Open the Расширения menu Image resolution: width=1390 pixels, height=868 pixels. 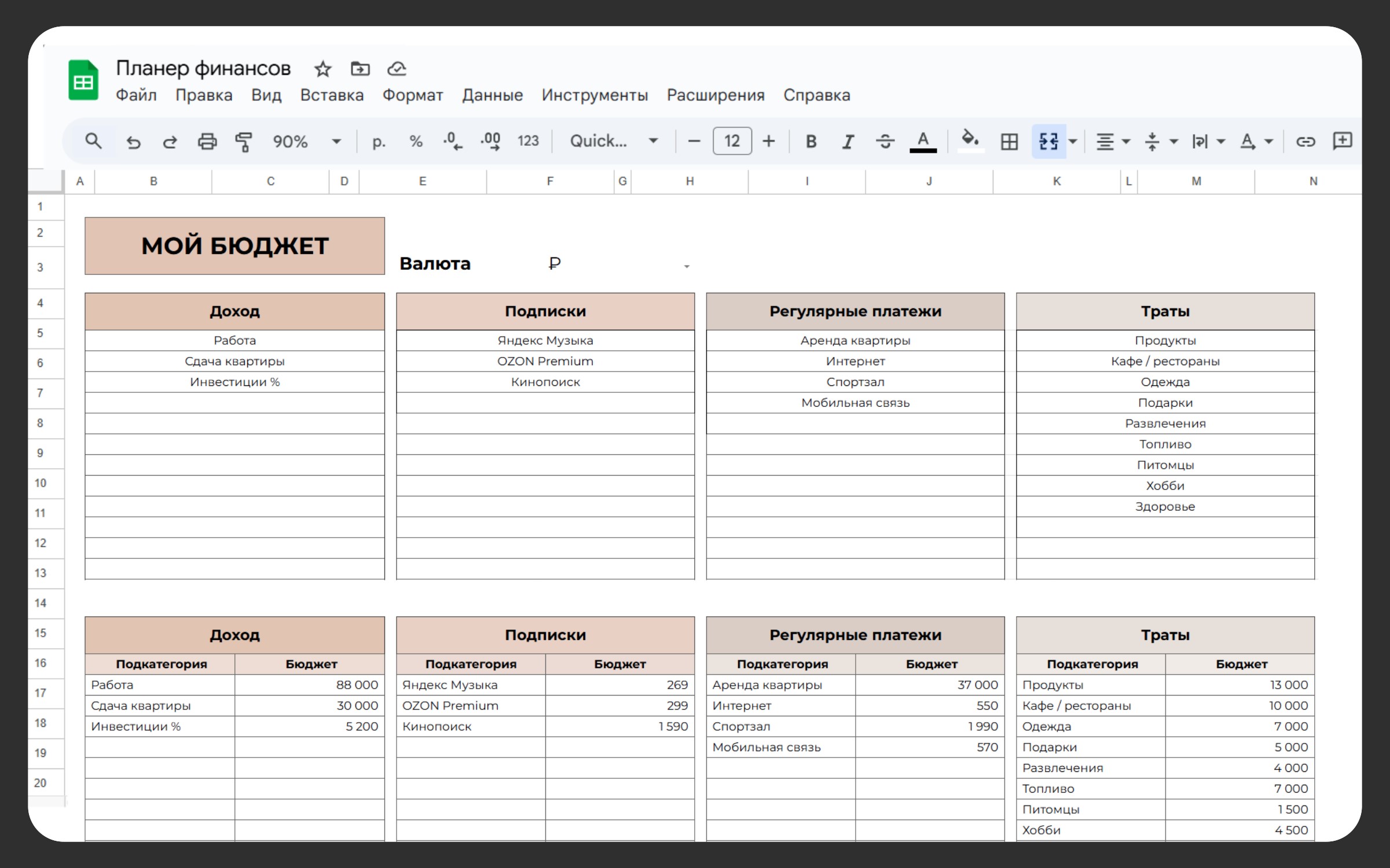pyautogui.click(x=716, y=95)
